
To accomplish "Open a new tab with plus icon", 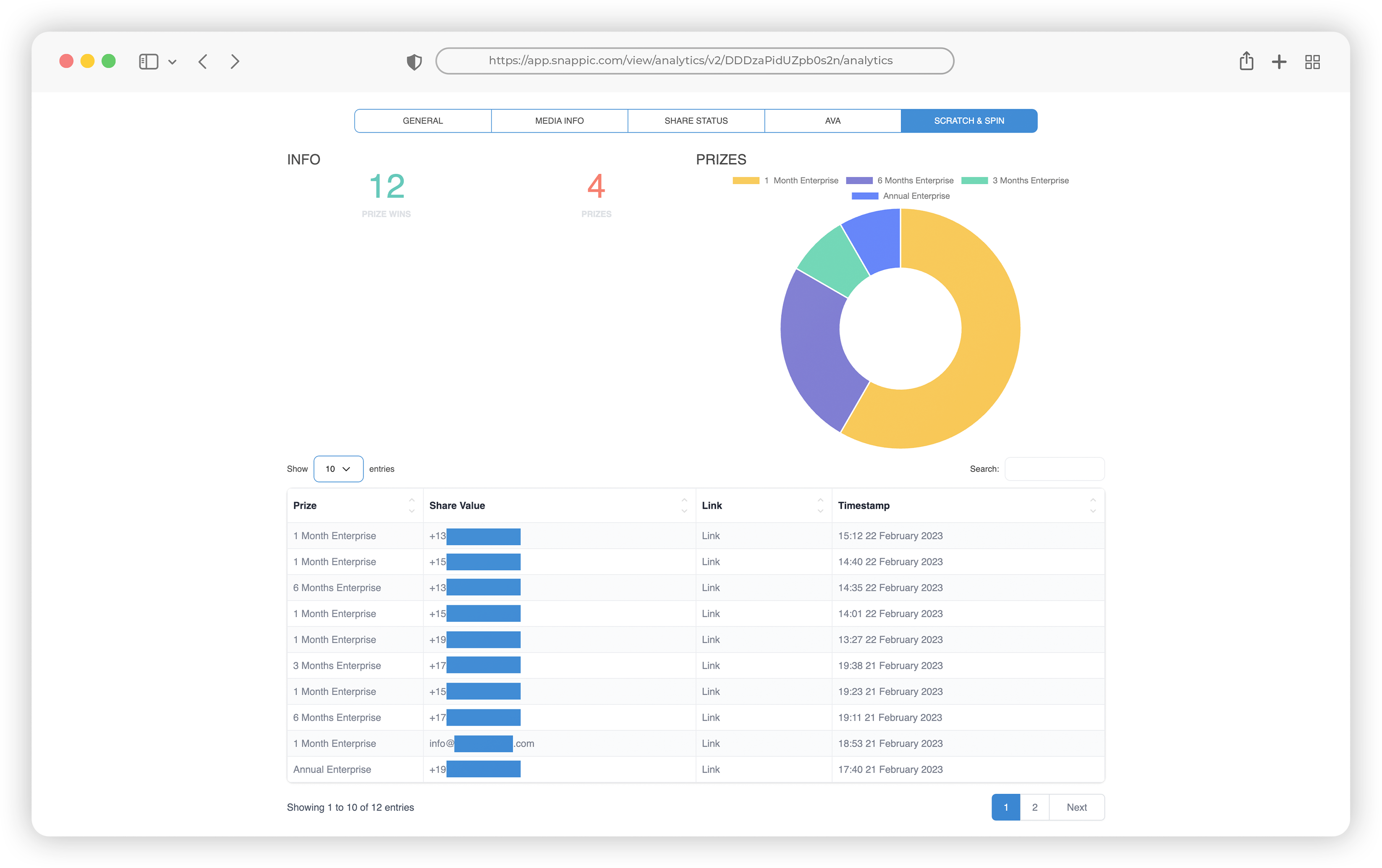I will pyautogui.click(x=1279, y=62).
